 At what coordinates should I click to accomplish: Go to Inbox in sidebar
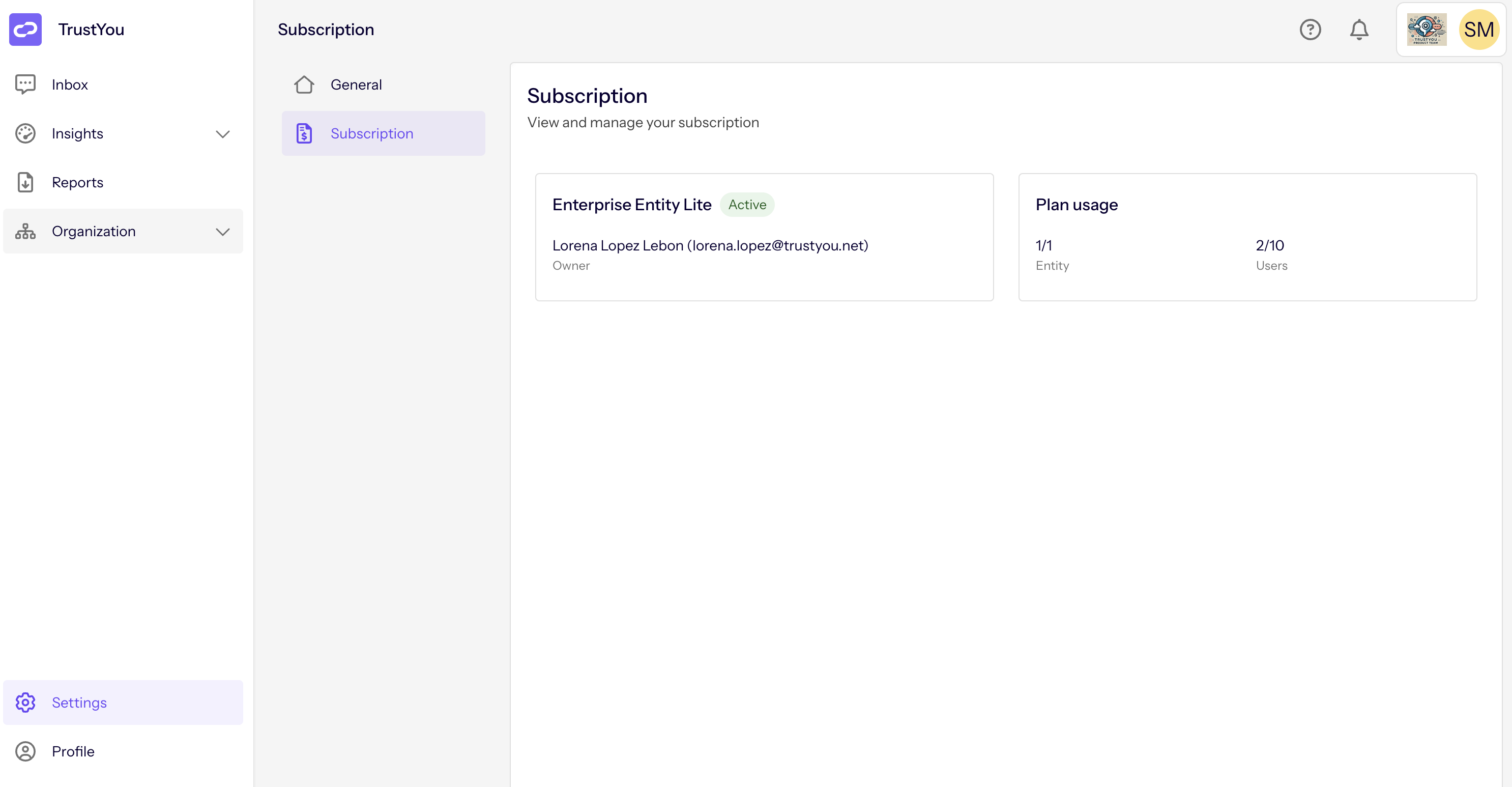(123, 85)
